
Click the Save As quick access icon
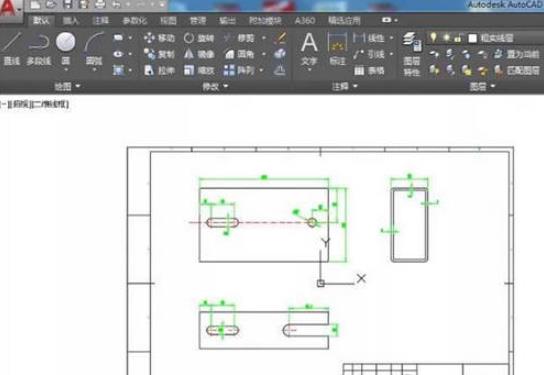click(84, 5)
